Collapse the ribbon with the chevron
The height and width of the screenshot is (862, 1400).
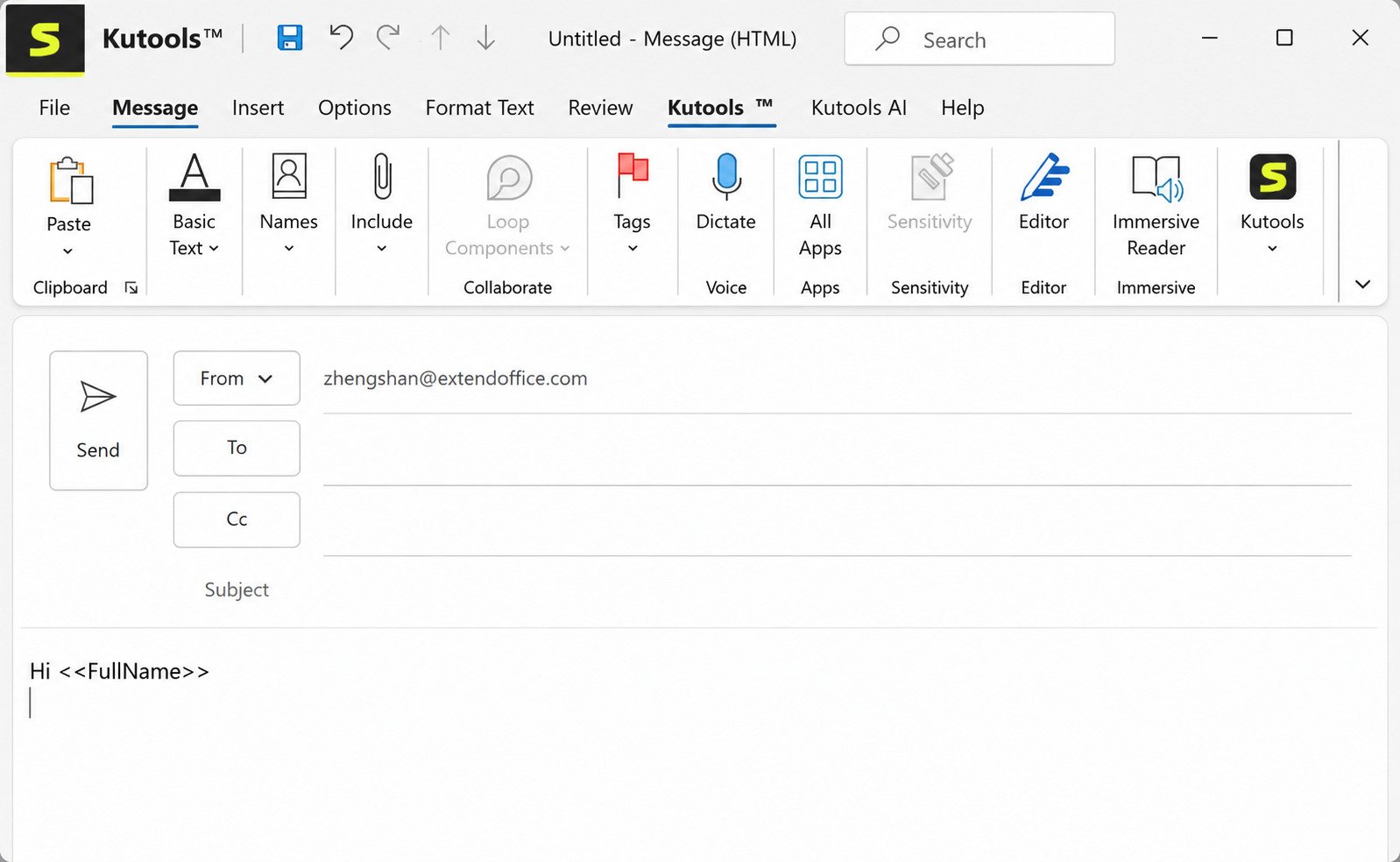tap(1362, 284)
